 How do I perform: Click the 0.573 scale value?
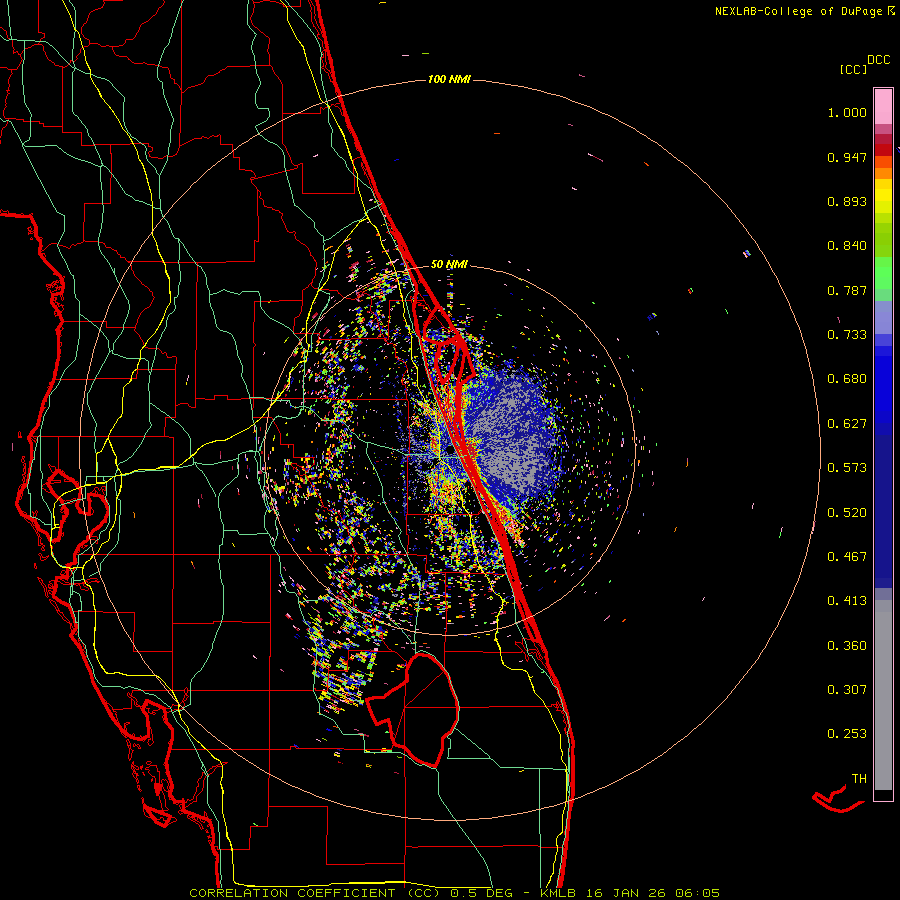(x=847, y=468)
